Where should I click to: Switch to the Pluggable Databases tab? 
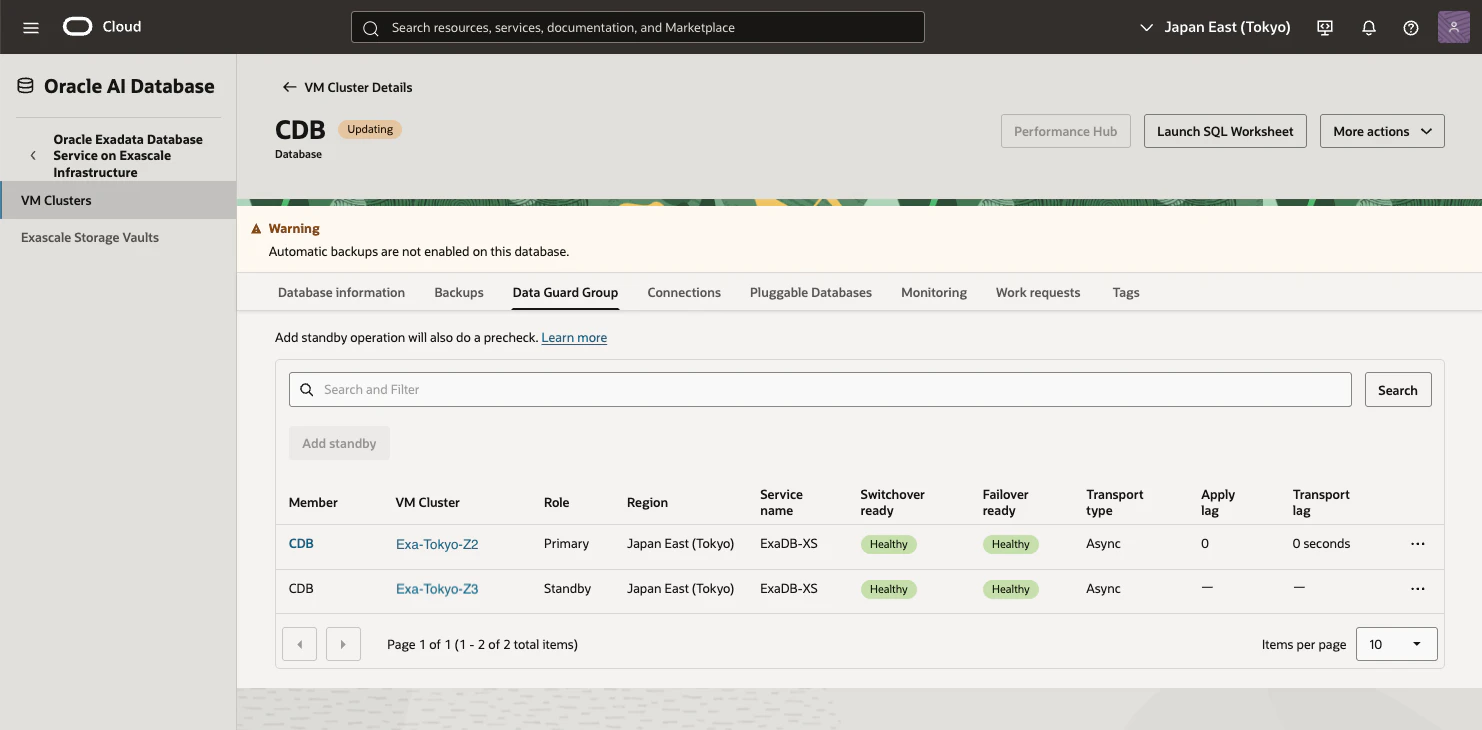point(811,293)
